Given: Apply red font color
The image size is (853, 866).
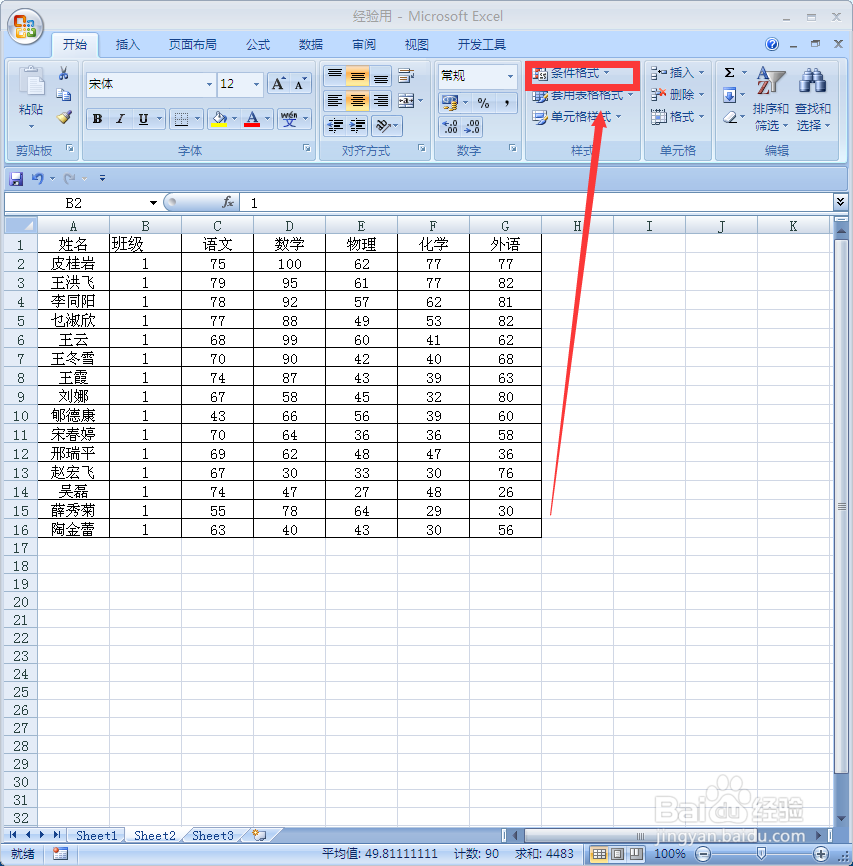Looking at the screenshot, I should [252, 119].
